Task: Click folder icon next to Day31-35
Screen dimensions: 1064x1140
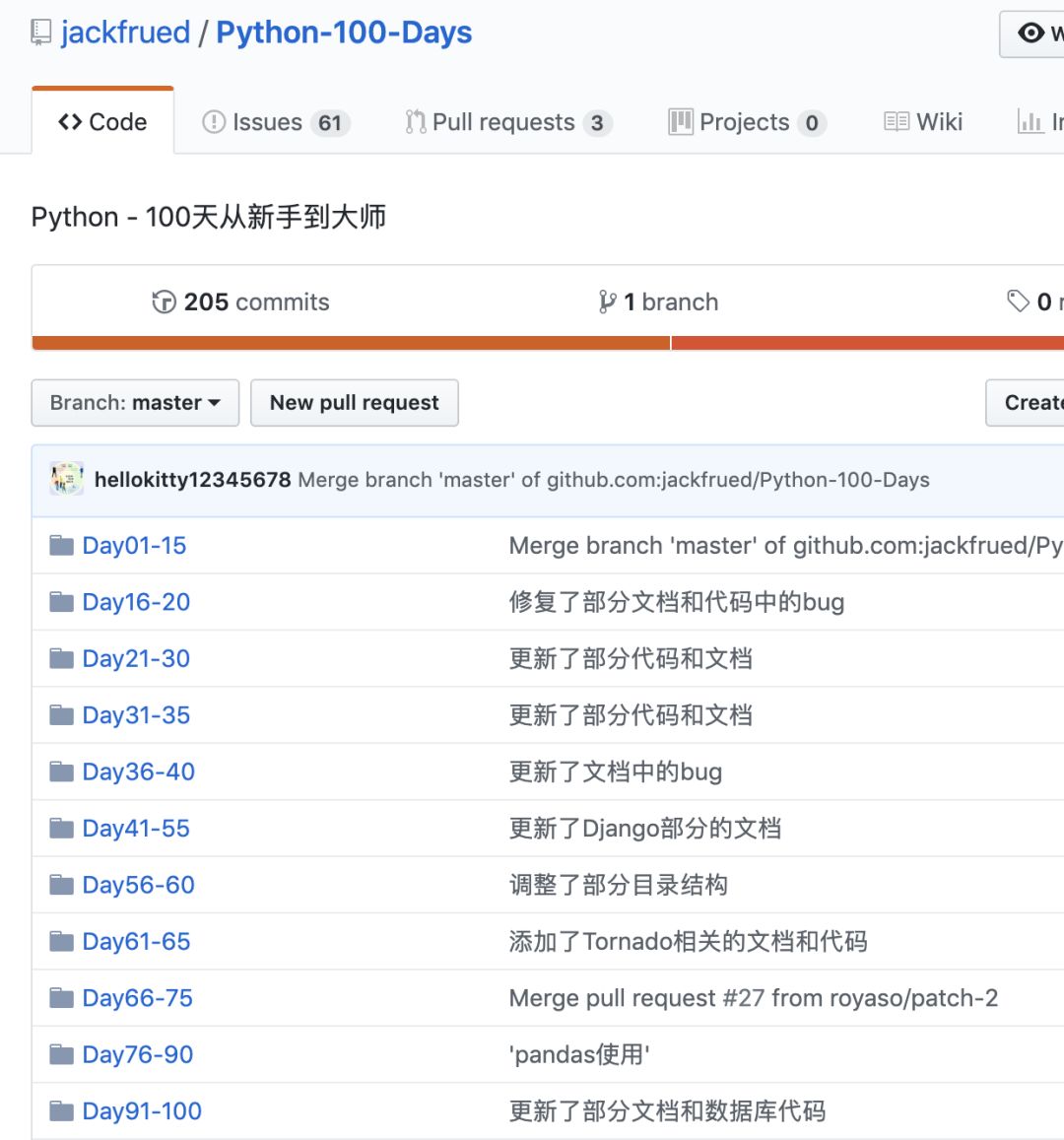Action: [x=62, y=715]
